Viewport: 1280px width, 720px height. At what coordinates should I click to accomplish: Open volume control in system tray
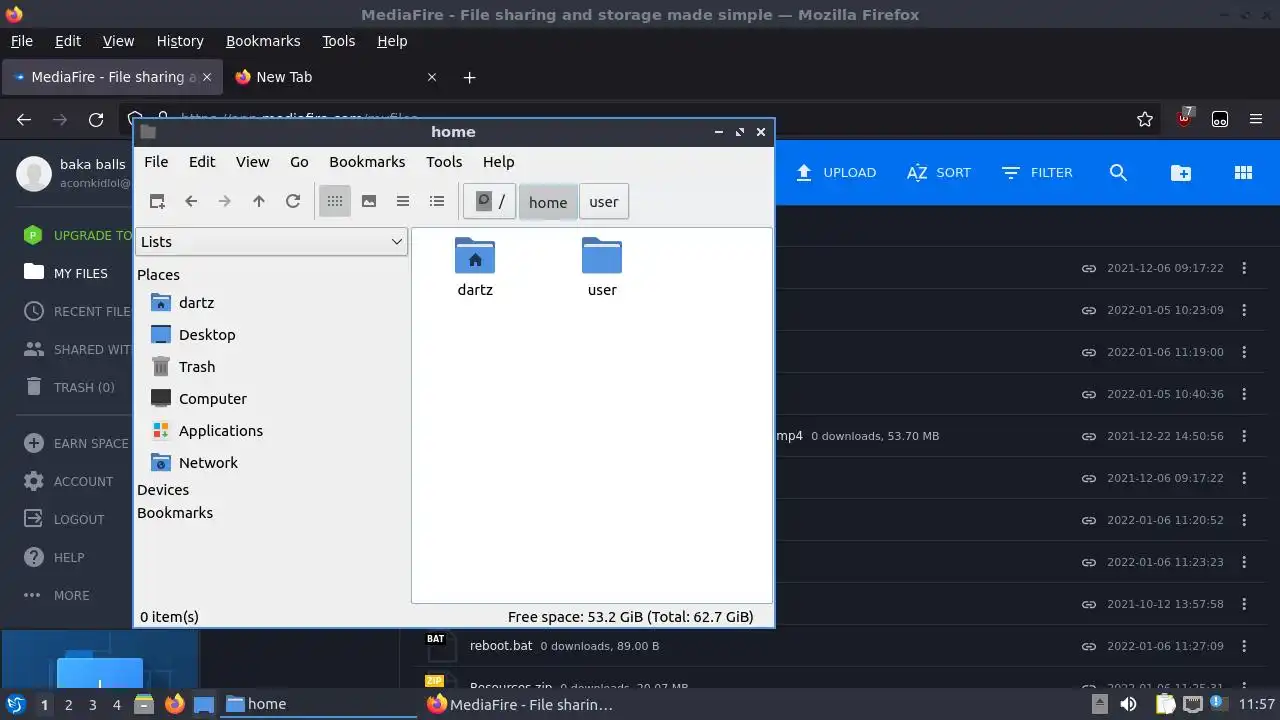tap(1128, 704)
